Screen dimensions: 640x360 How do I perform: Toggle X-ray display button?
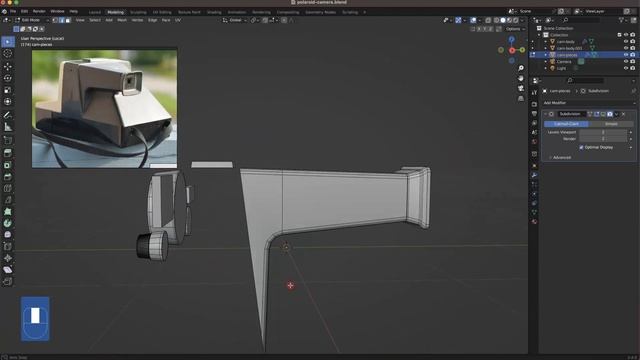[488, 20]
